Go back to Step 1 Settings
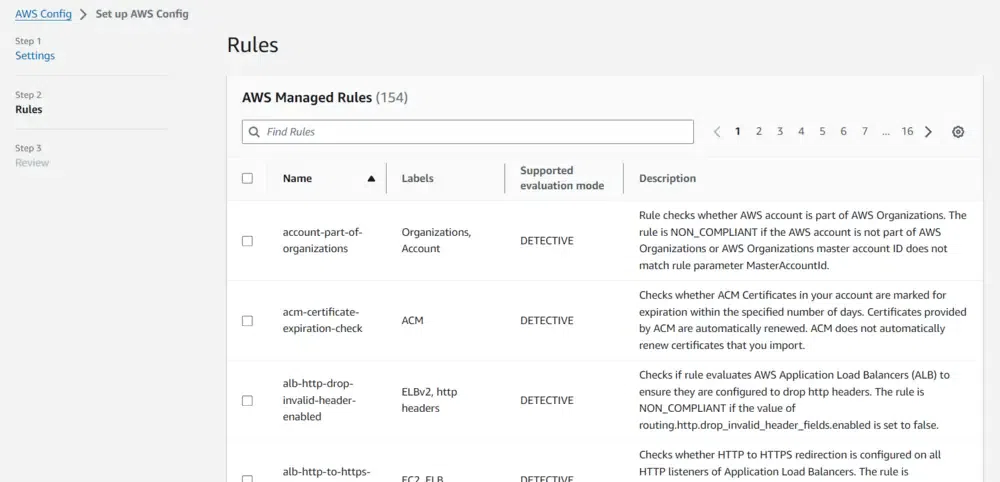 (35, 55)
